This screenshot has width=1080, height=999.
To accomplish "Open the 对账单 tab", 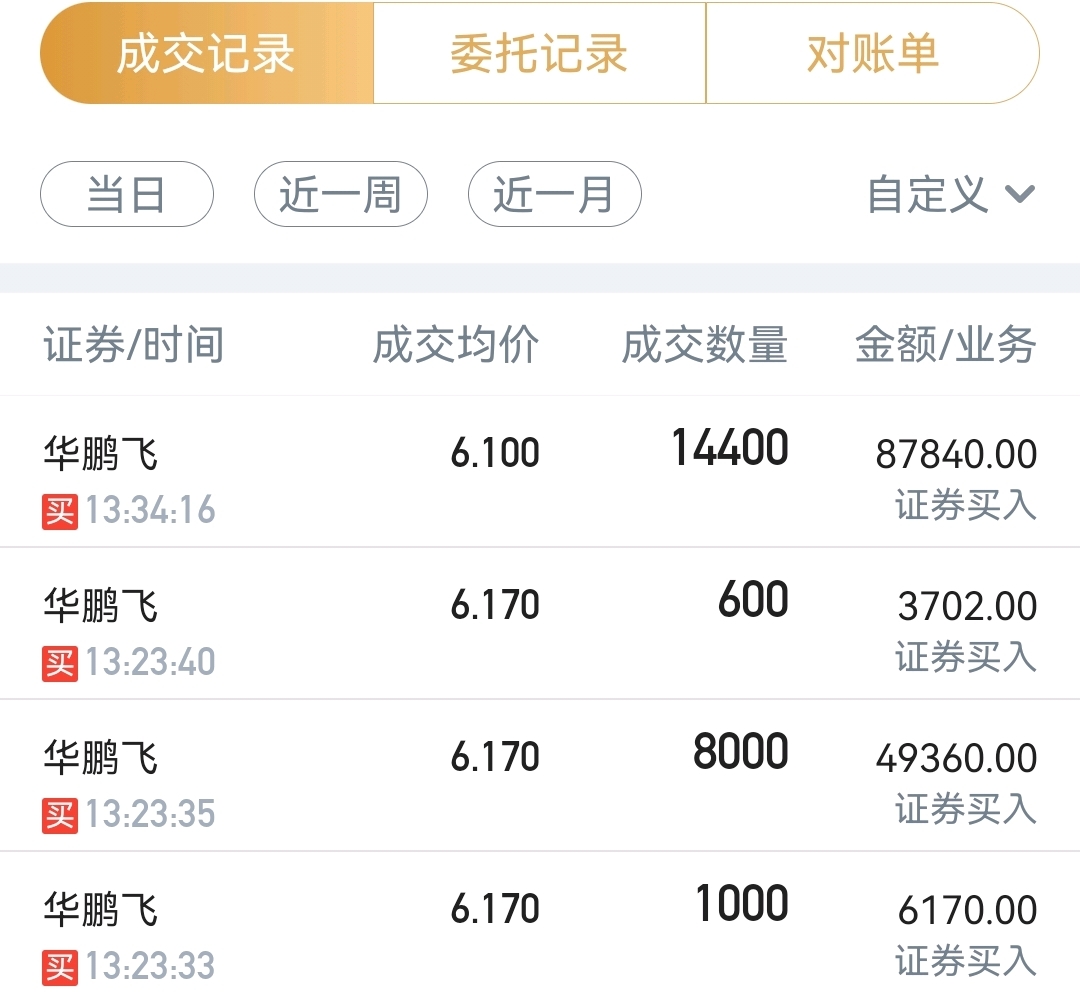I will click(x=873, y=53).
